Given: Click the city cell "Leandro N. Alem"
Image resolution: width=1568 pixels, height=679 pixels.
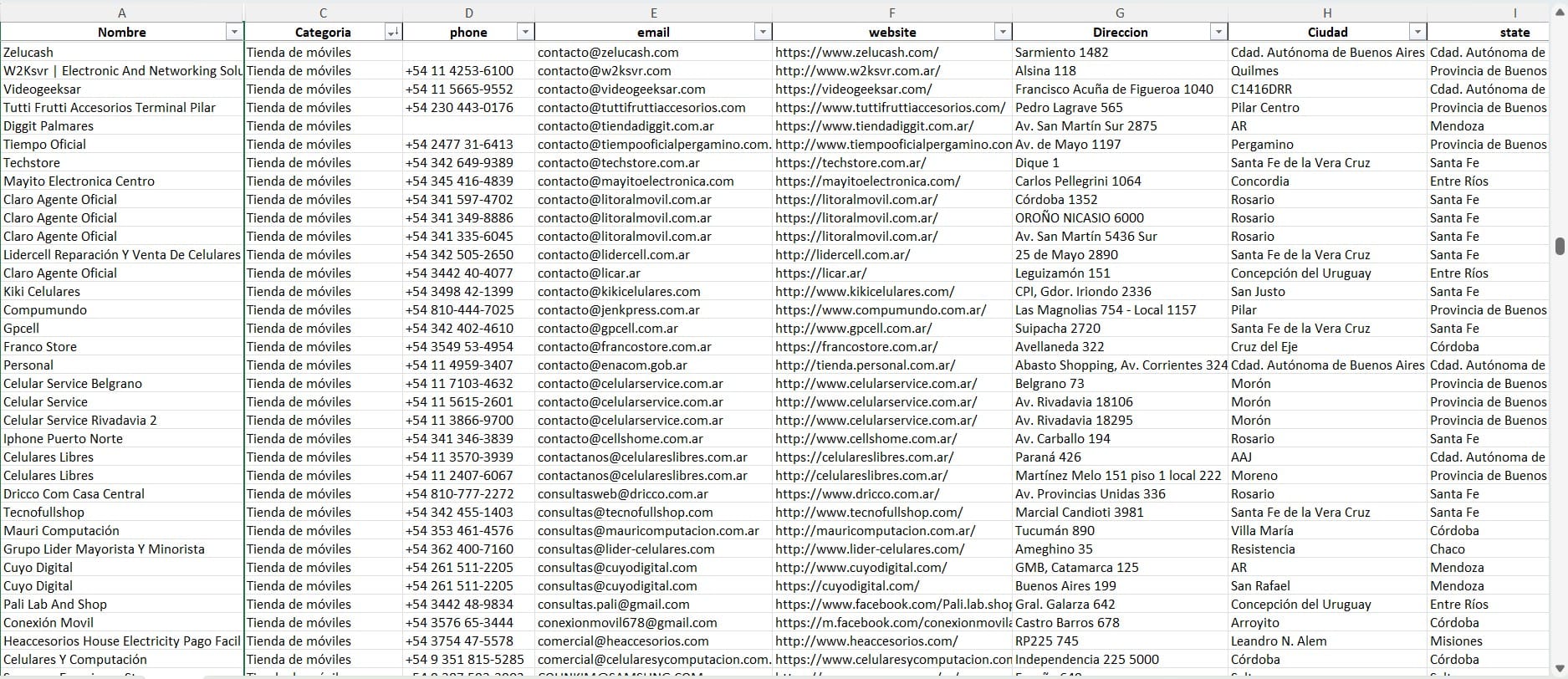Looking at the screenshot, I should (1327, 641).
